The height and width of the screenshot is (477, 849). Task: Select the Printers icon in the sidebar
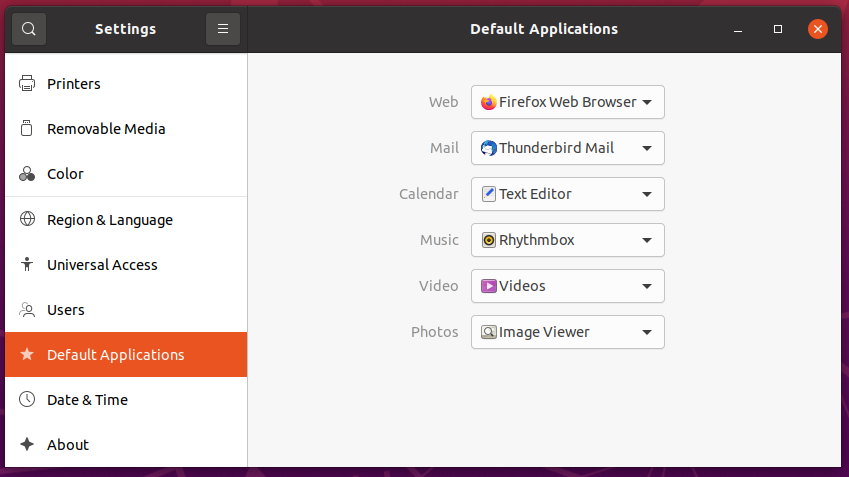click(x=27, y=83)
